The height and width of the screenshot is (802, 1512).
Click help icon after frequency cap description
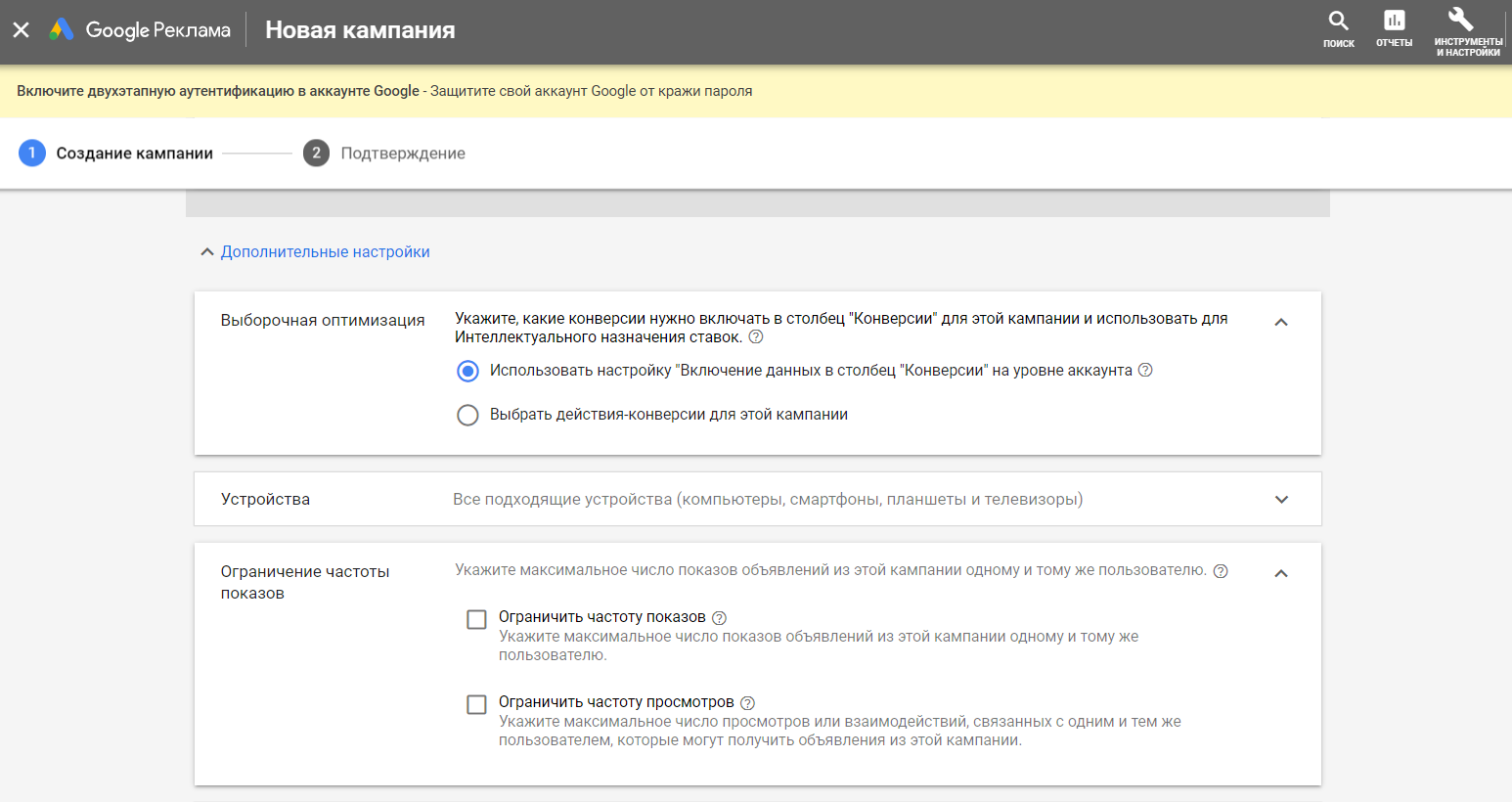(x=1221, y=571)
